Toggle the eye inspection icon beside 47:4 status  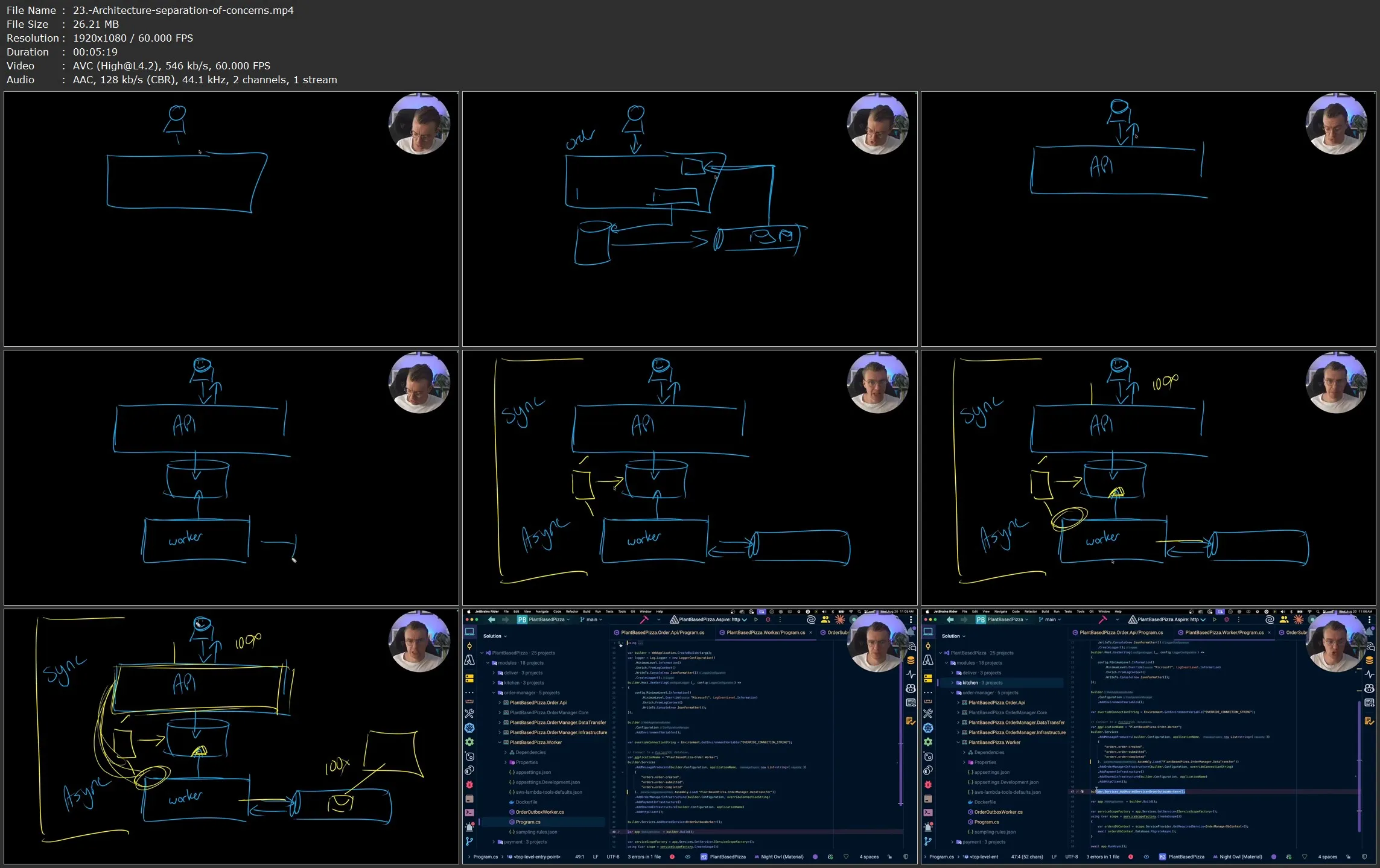click(x=1146, y=857)
